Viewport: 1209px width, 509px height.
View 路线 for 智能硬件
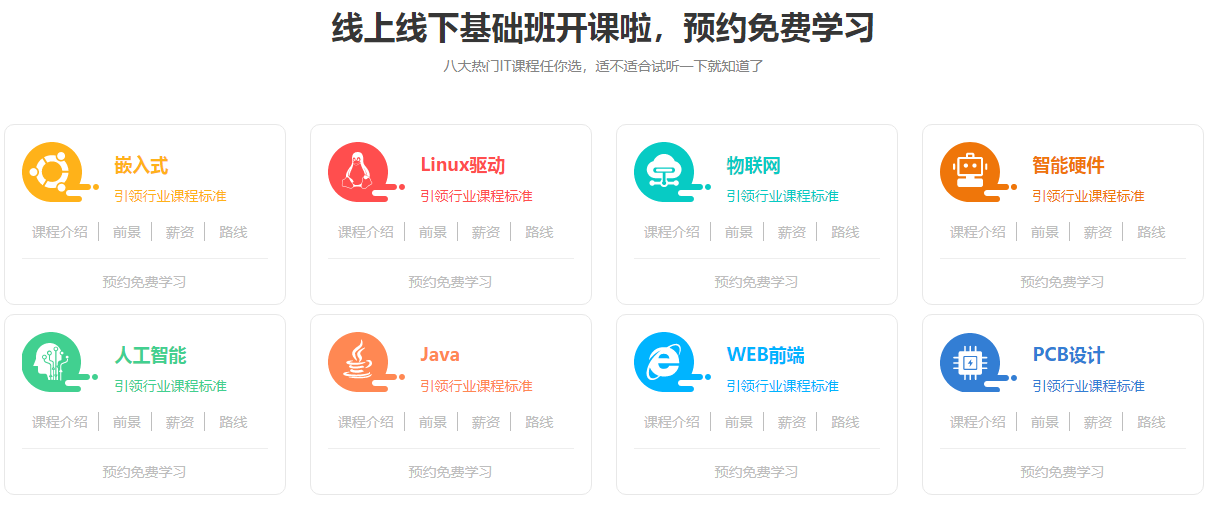pos(1151,232)
